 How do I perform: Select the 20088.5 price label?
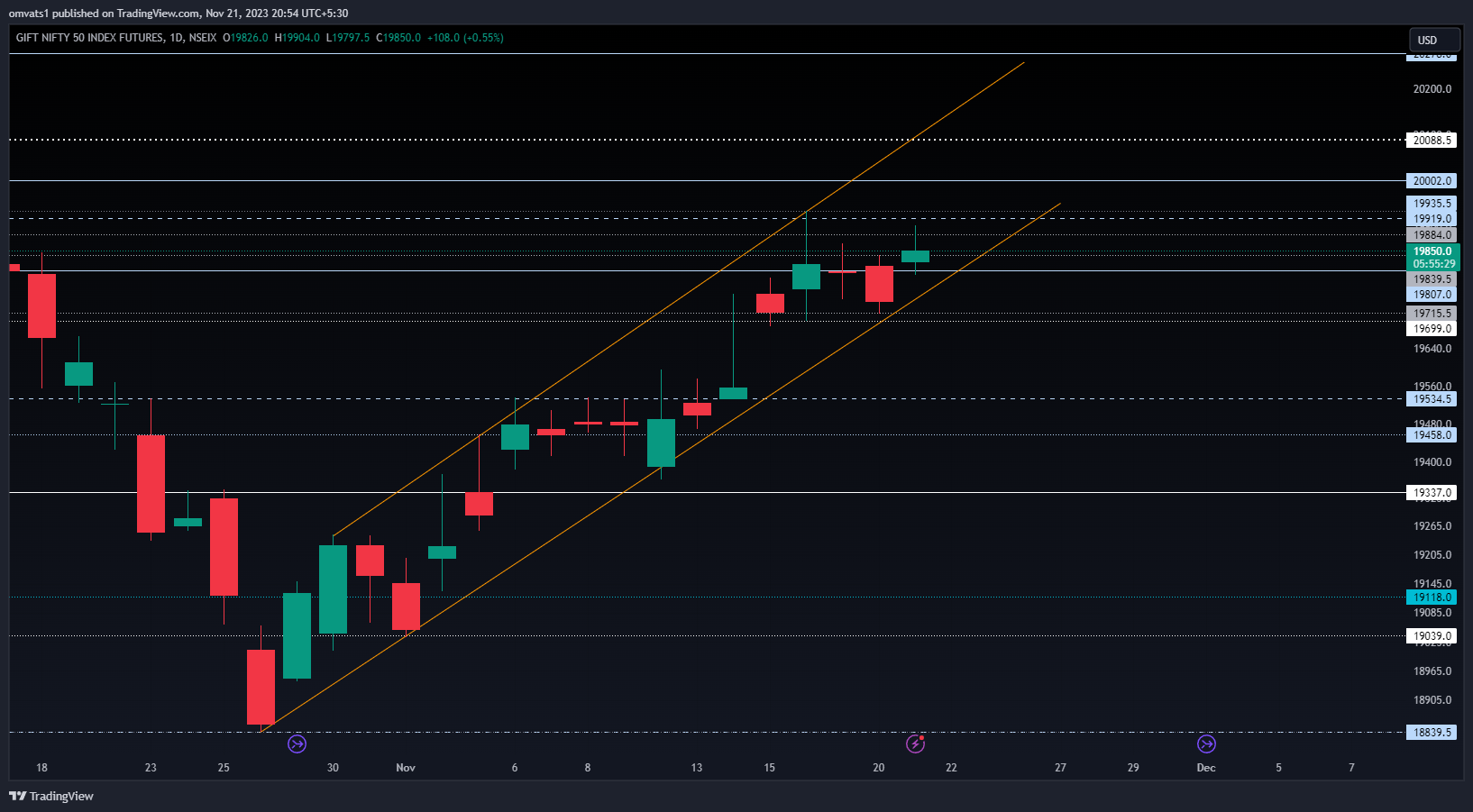click(x=1432, y=140)
